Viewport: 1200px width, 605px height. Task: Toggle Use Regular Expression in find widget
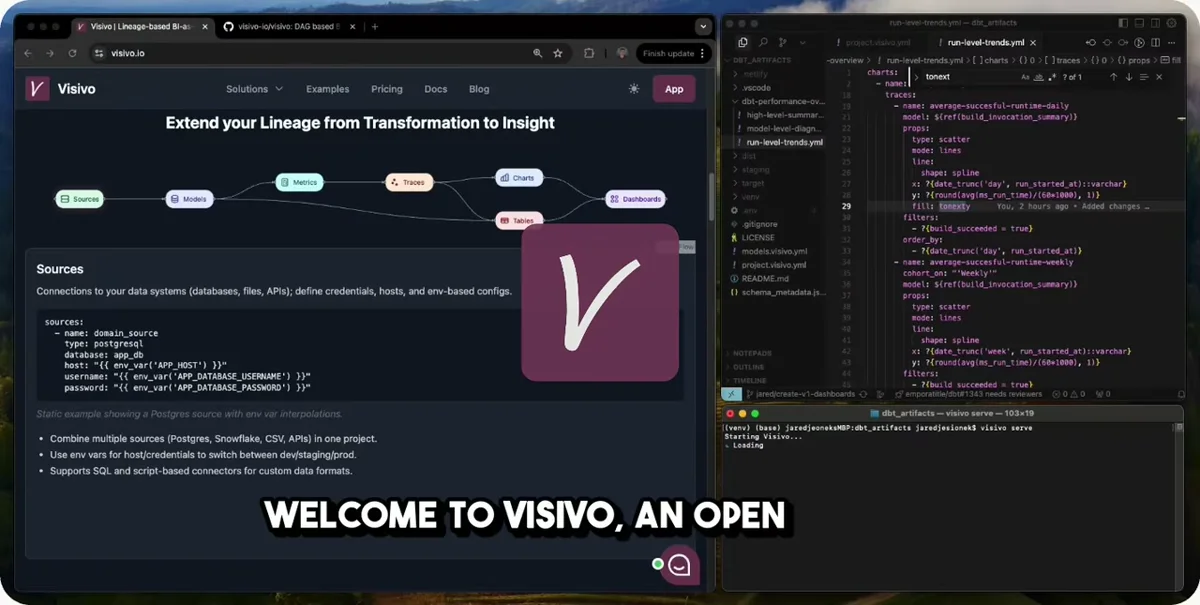point(1053,77)
